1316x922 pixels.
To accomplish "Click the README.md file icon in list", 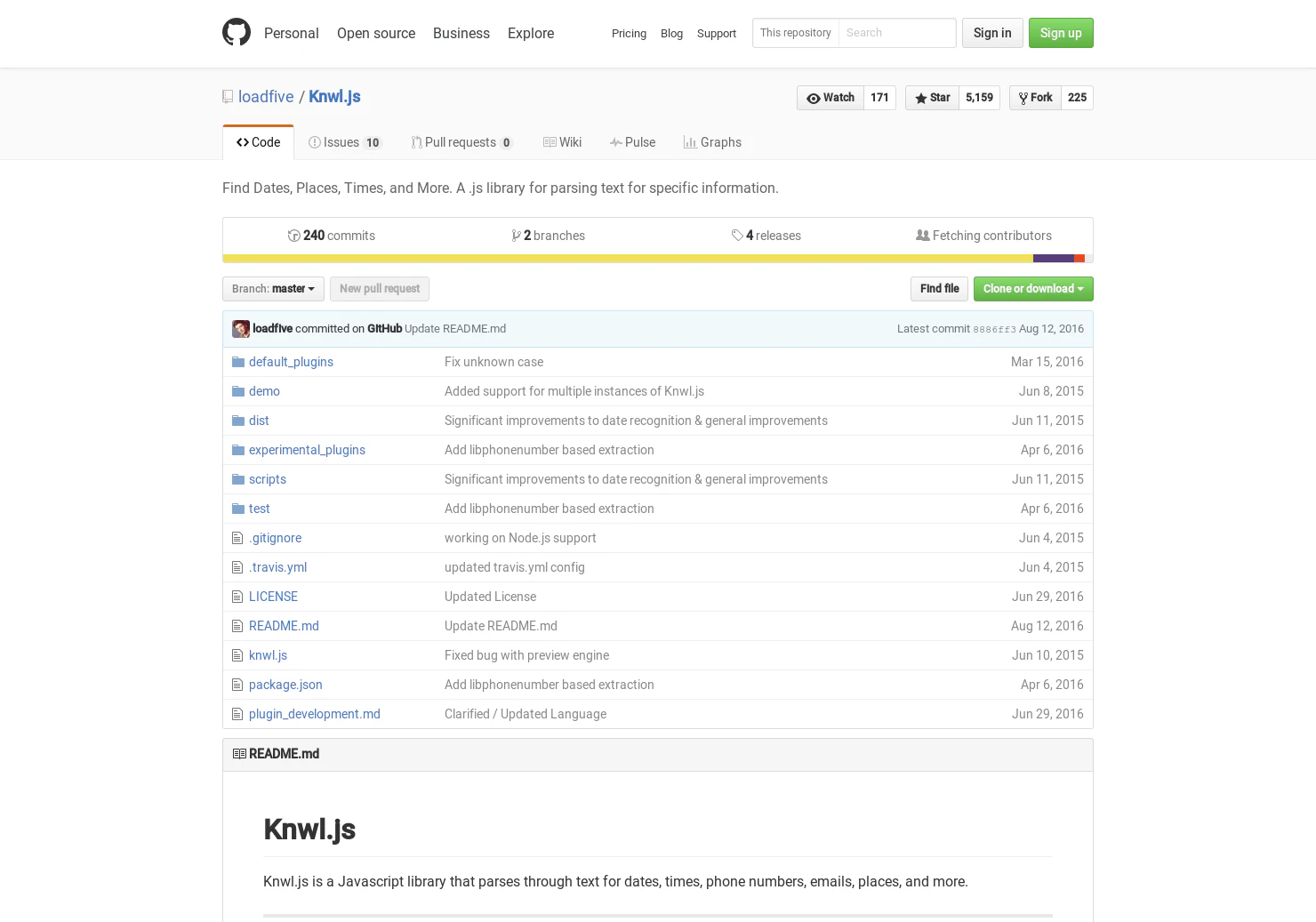I will 237,626.
